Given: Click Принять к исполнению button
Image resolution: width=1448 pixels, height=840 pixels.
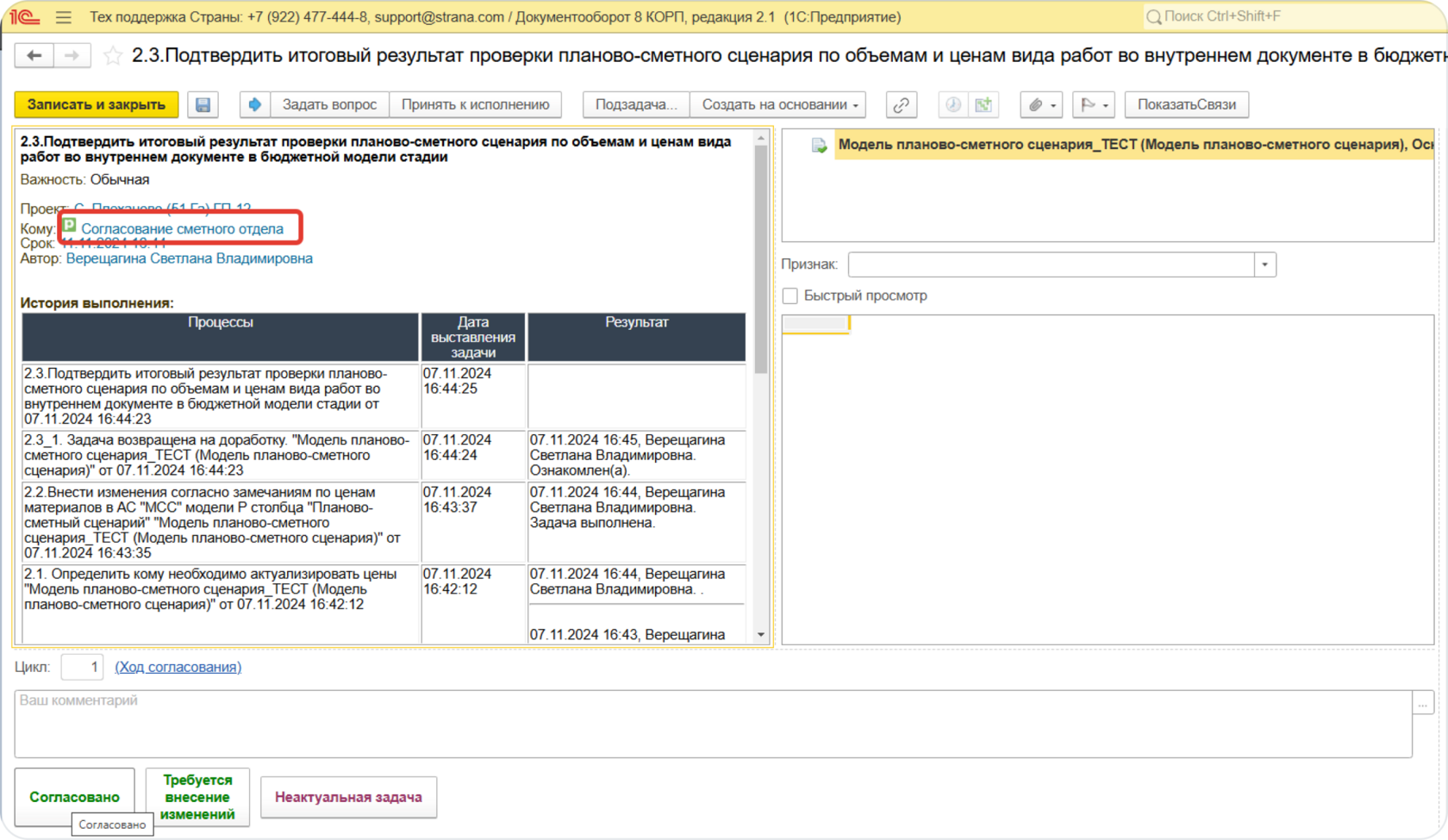Looking at the screenshot, I should [x=475, y=104].
